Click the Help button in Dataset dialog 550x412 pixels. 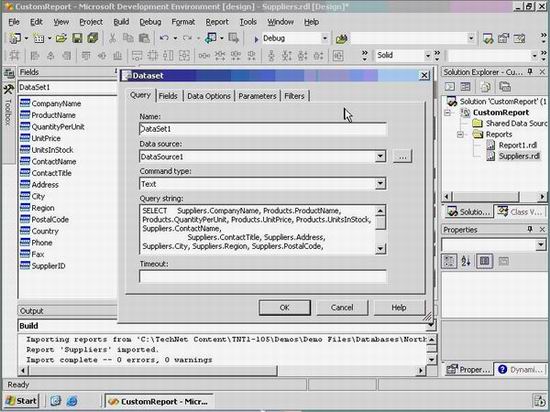pyautogui.click(x=399, y=308)
